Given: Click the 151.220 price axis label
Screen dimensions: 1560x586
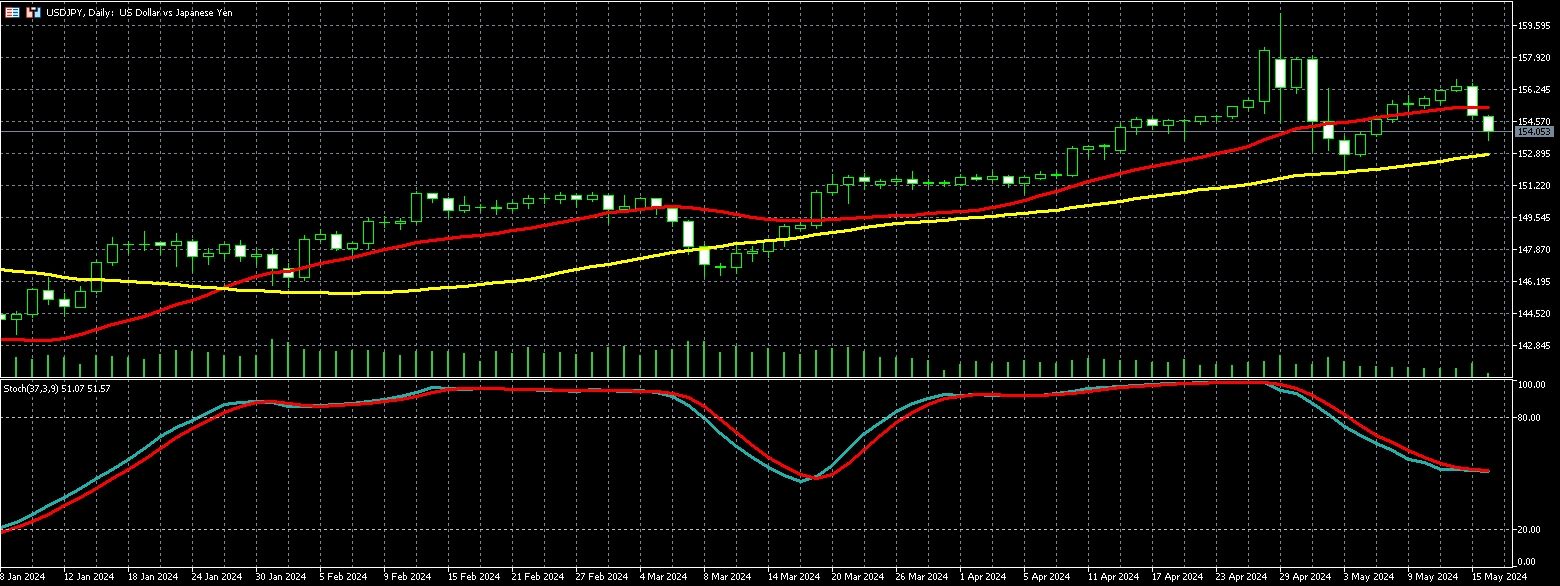Looking at the screenshot, I should (1533, 185).
